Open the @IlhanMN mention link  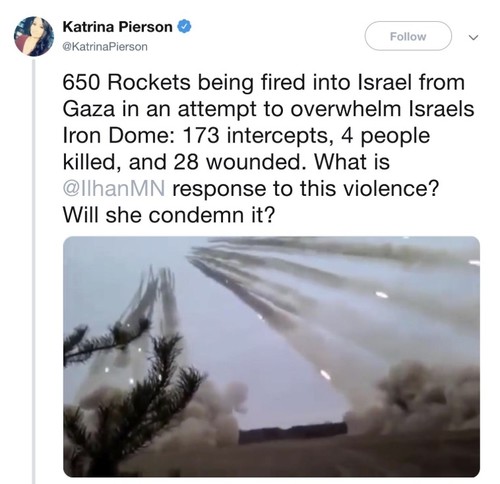point(114,189)
